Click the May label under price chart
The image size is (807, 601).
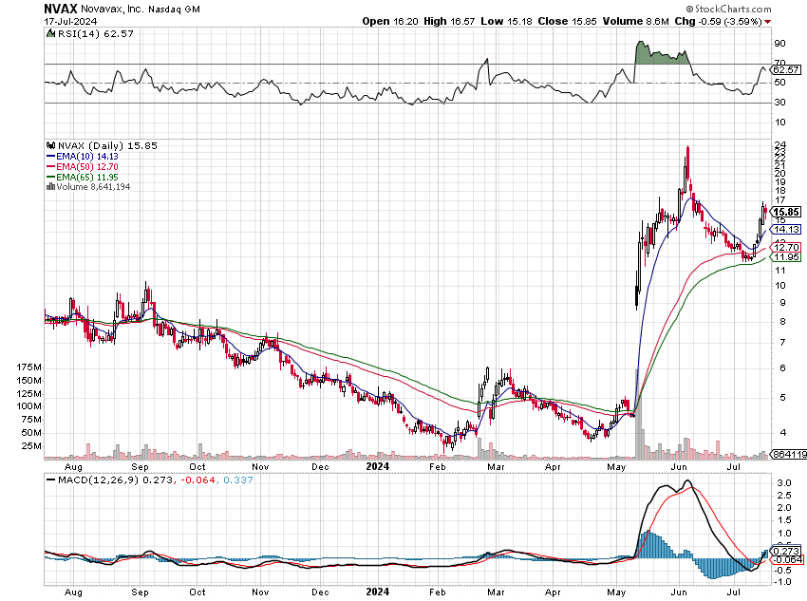click(x=616, y=467)
